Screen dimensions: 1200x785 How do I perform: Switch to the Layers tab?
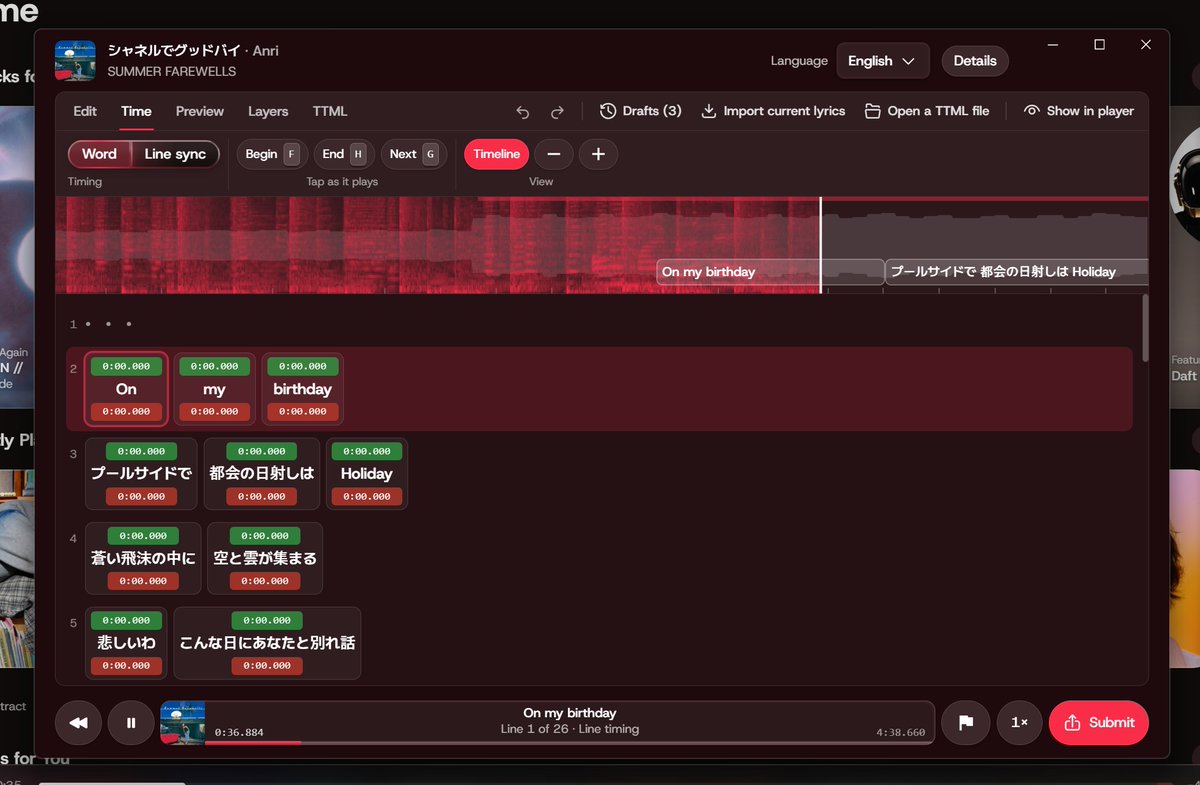point(268,111)
